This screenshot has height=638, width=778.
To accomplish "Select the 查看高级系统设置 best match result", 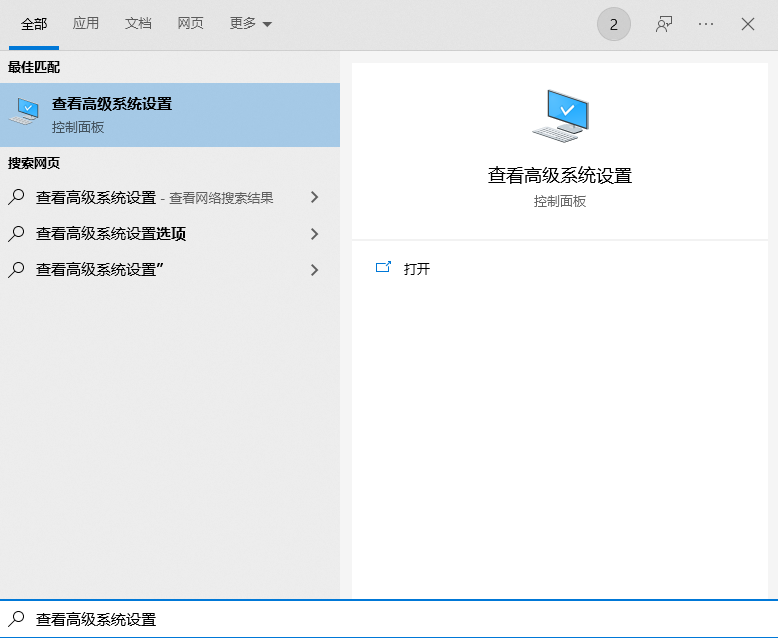I will pos(170,115).
